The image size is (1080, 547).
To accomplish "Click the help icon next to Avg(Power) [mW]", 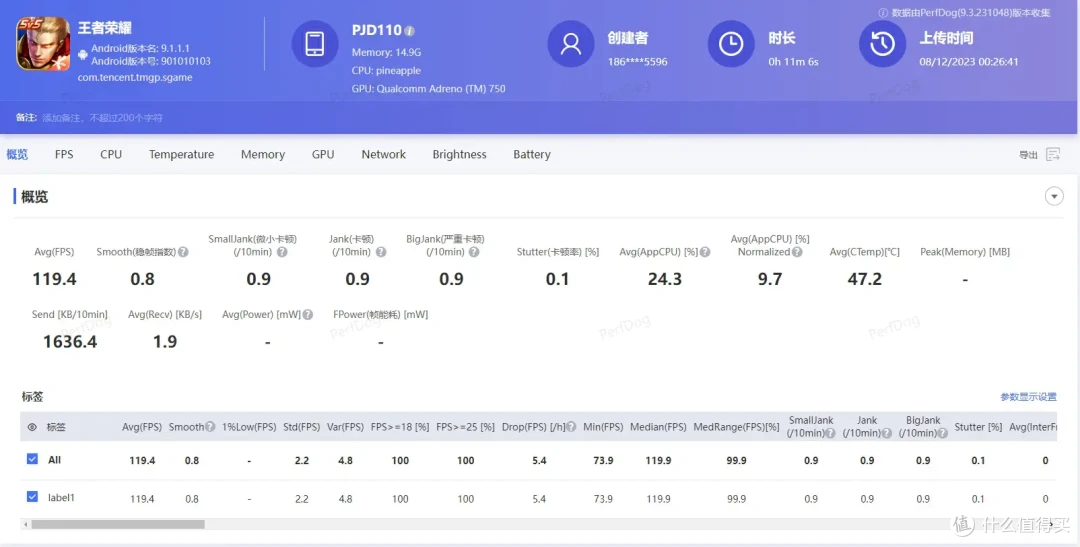I will (x=308, y=315).
